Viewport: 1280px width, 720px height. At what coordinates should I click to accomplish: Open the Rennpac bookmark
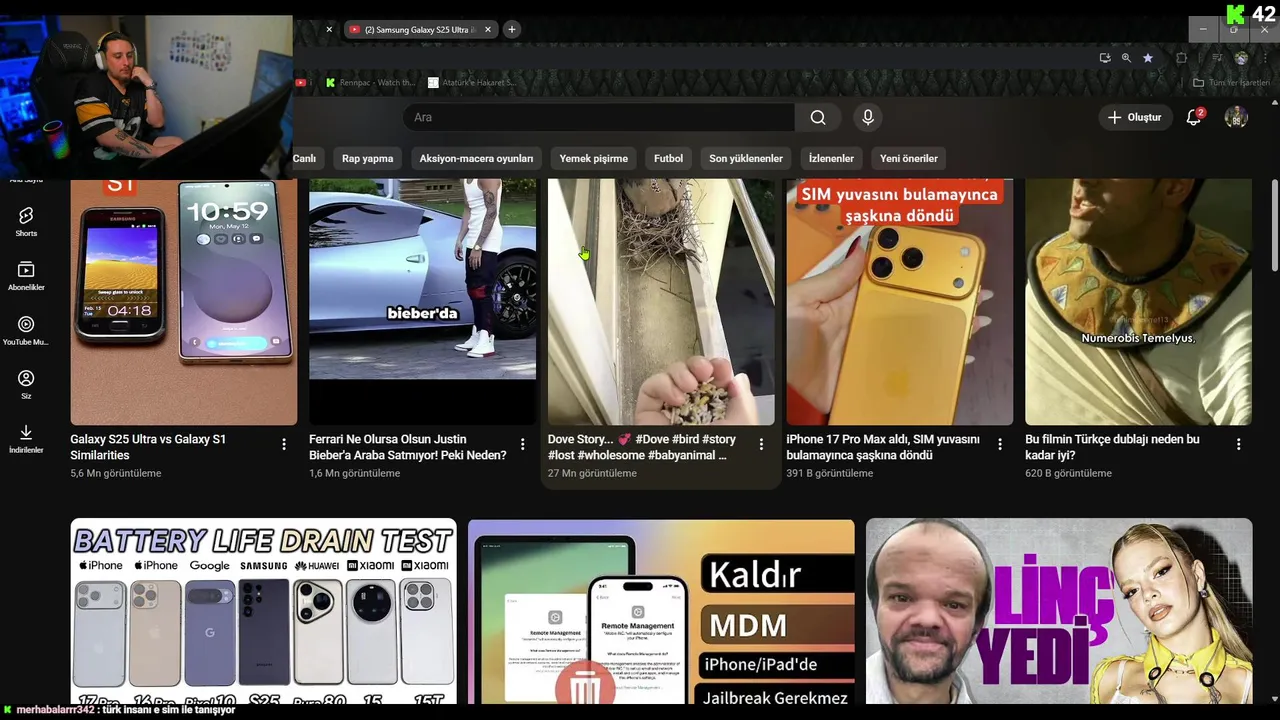[x=369, y=82]
